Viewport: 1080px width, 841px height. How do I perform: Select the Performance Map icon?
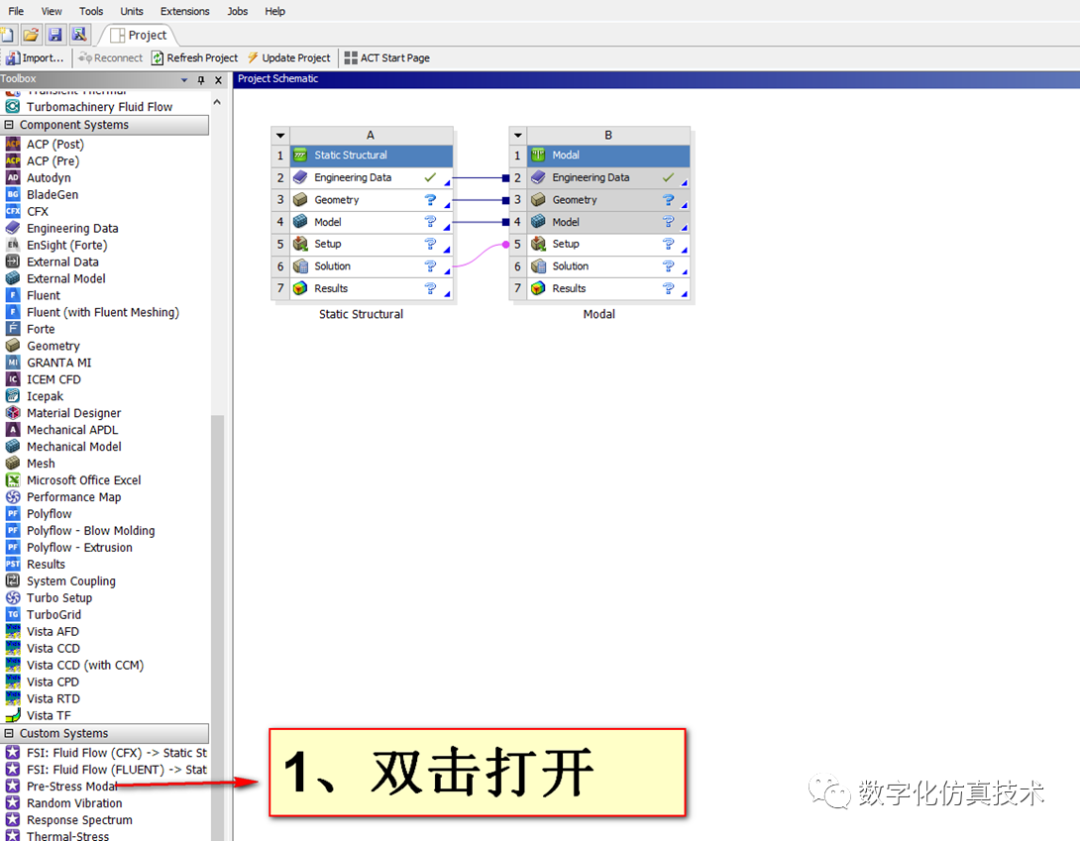coord(12,497)
